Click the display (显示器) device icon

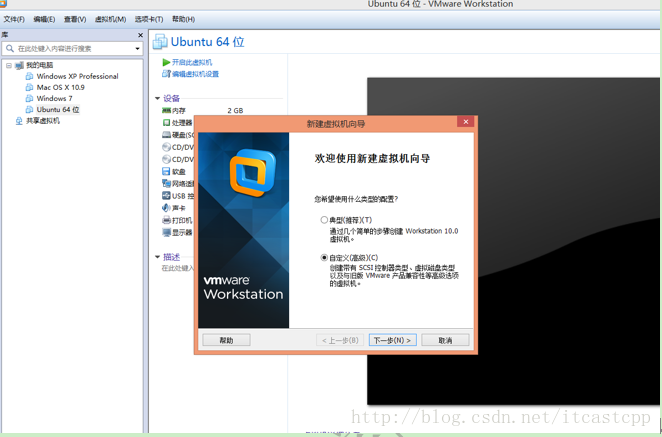point(166,232)
